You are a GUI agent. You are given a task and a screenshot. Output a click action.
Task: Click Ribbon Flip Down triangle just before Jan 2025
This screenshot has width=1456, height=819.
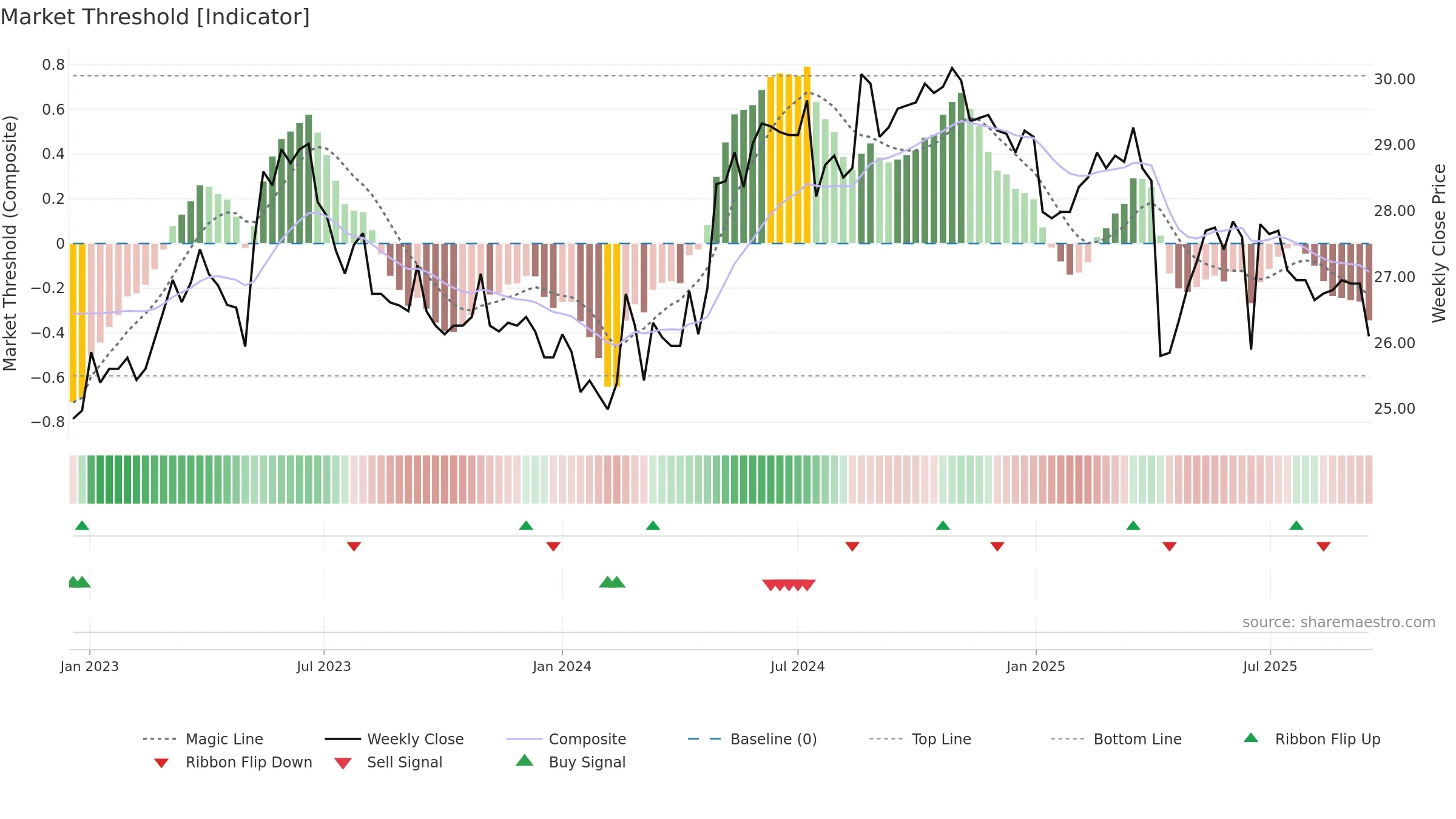997,547
